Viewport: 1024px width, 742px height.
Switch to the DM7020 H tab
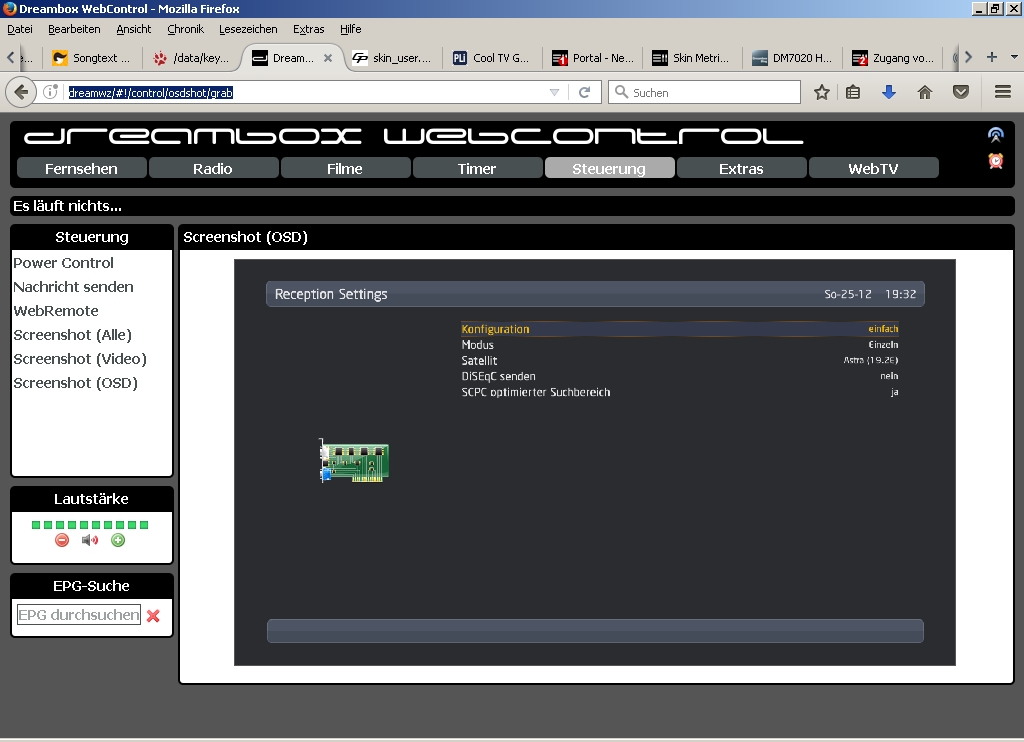click(792, 58)
